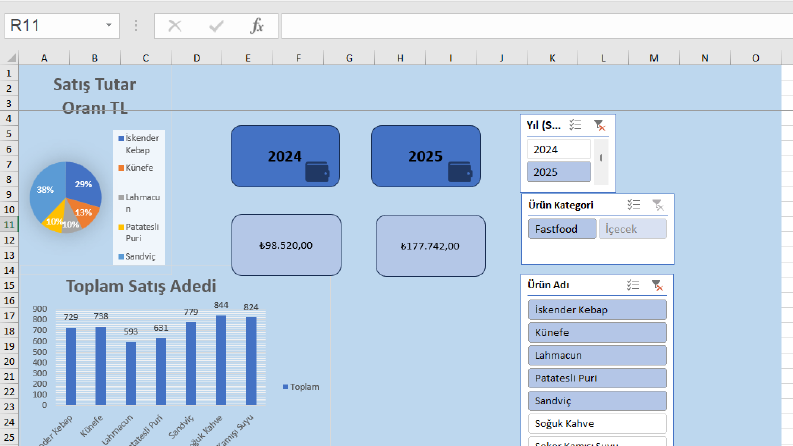Select row 20 header
The image size is (793, 446).
(x=9, y=361)
